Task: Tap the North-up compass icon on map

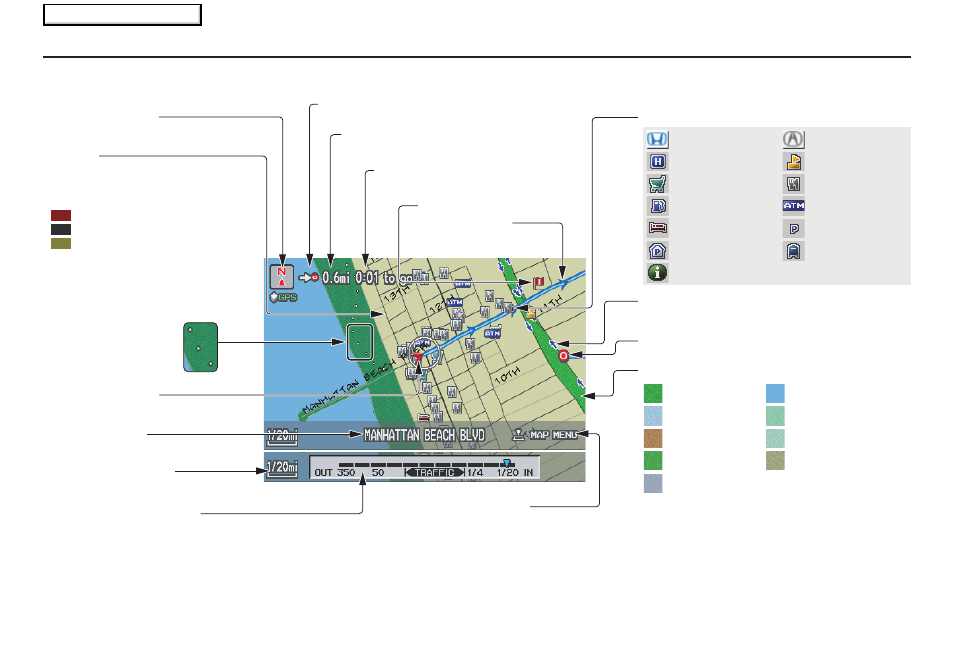Action: (282, 277)
